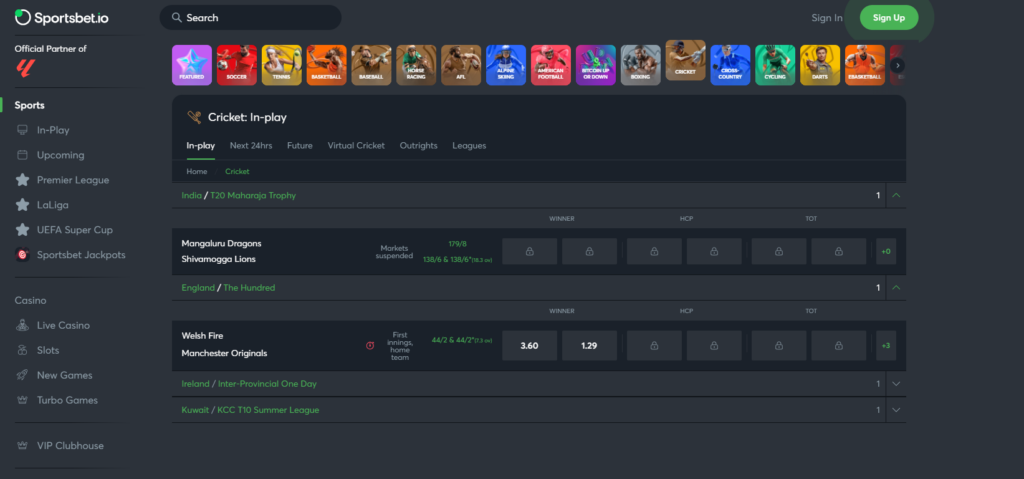Viewport: 1024px width, 479px height.
Task: Collapse England The Hundred section
Action: (x=896, y=288)
